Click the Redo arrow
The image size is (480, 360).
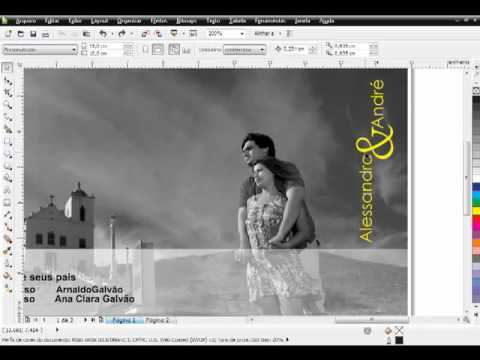click(122, 34)
